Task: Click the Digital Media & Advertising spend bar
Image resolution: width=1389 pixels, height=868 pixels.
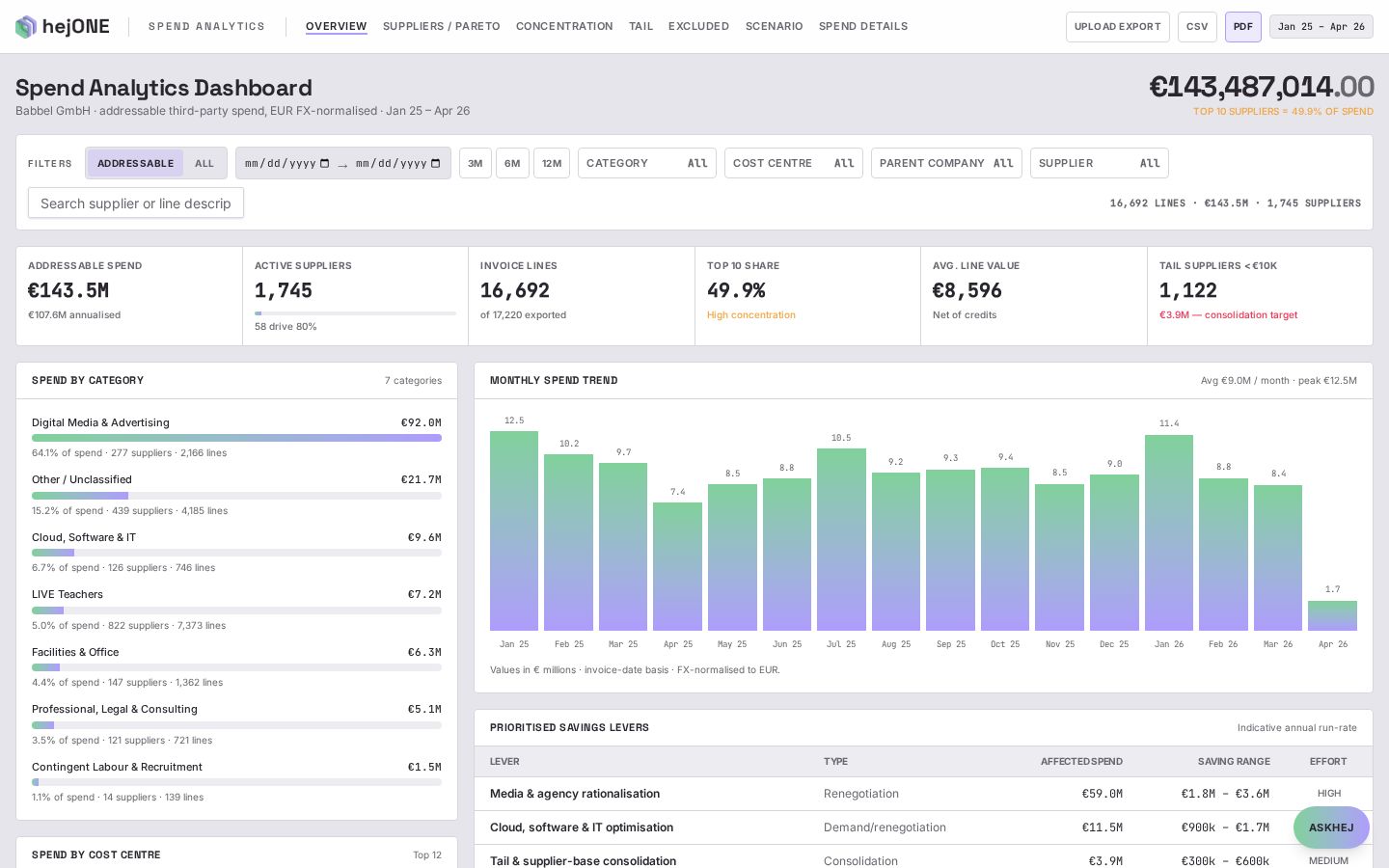Action: (236, 438)
